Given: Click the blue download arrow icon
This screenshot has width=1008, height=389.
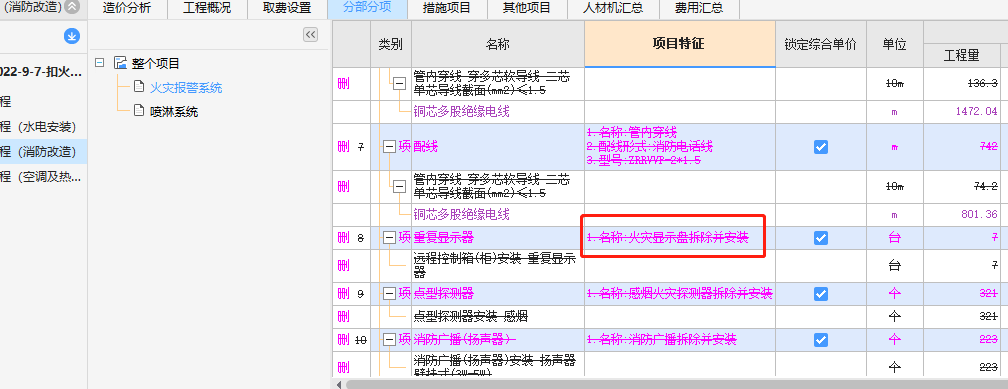Looking at the screenshot, I should pos(72,37).
